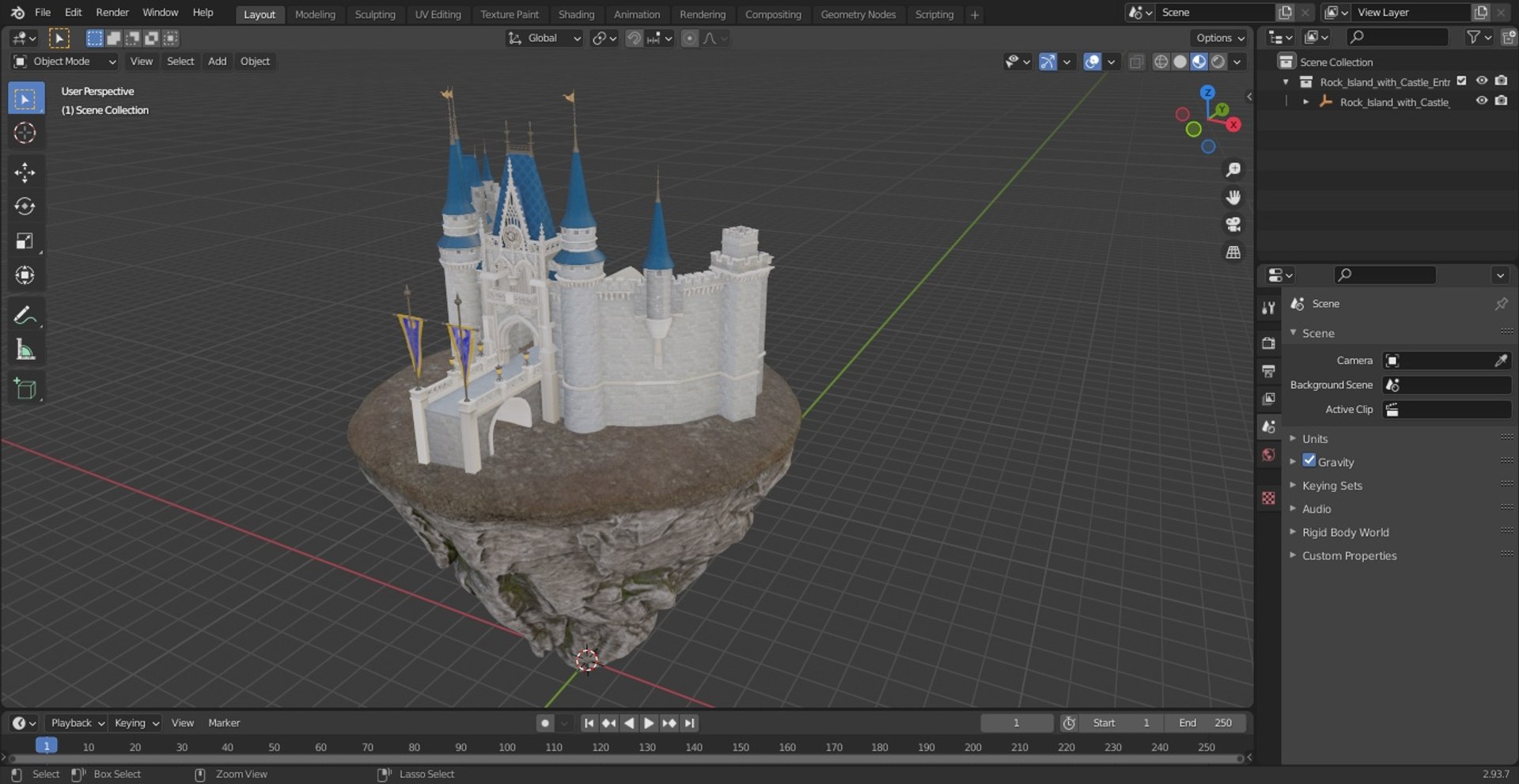Open the Render menu

pyautogui.click(x=112, y=13)
